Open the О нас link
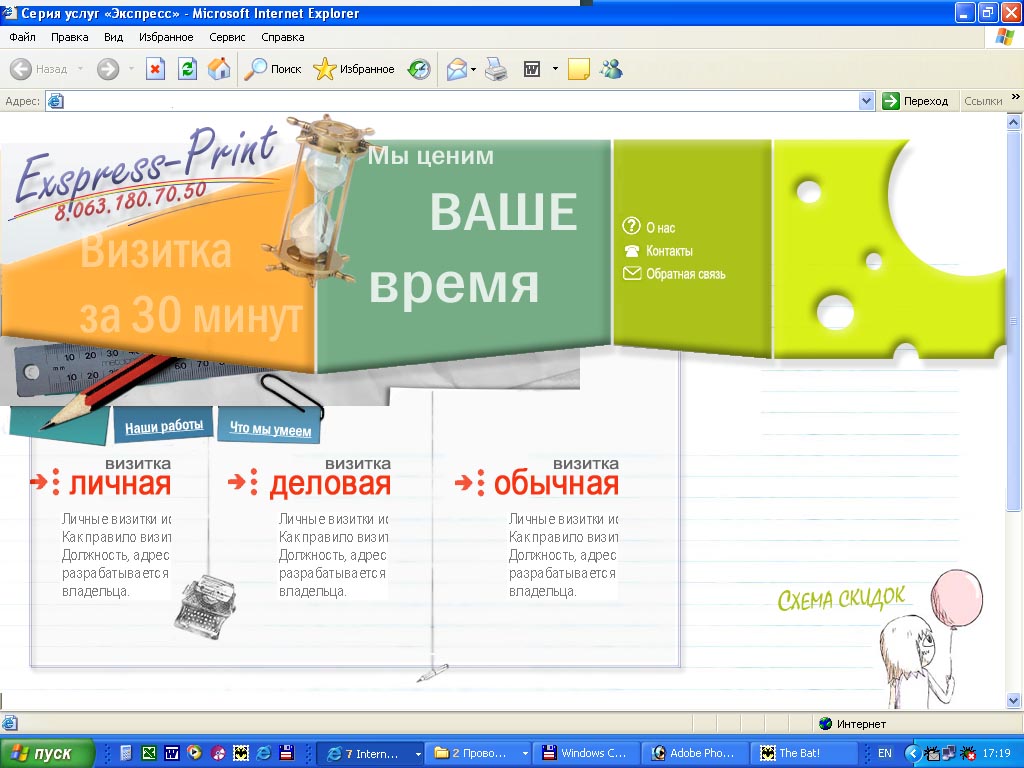The image size is (1024, 768). click(x=660, y=228)
